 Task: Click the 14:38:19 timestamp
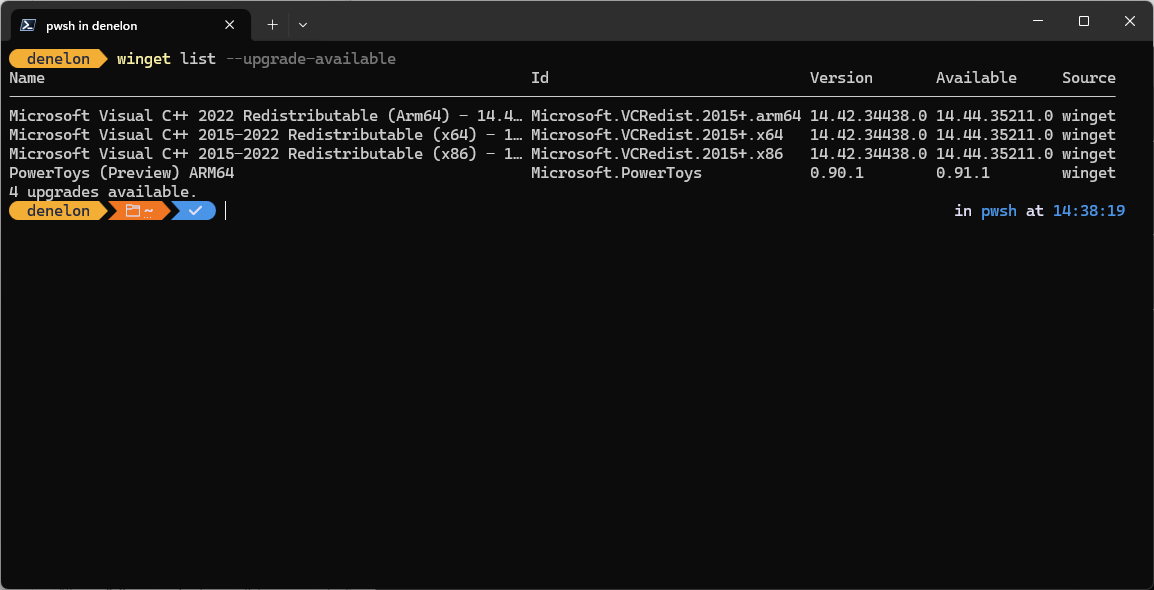(x=1088, y=211)
